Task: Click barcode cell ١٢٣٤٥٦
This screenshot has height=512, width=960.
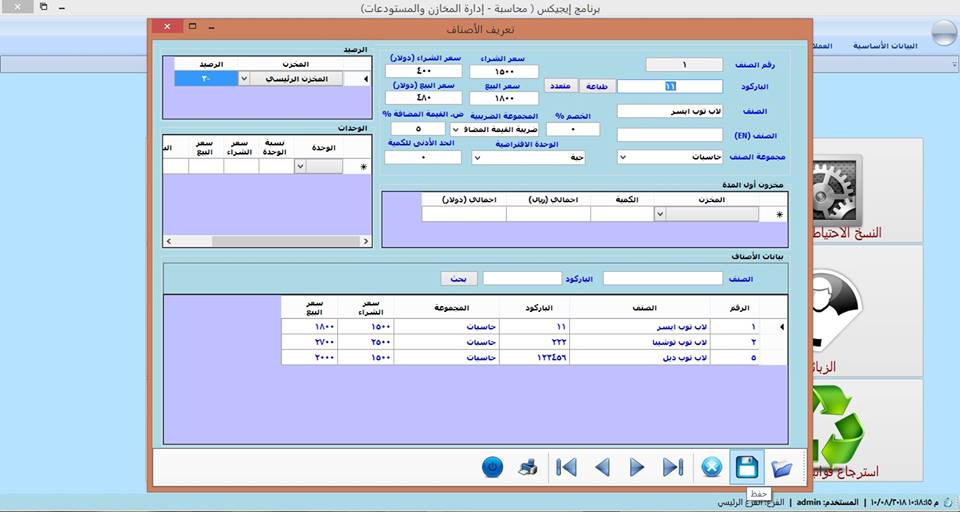Action: coord(534,358)
